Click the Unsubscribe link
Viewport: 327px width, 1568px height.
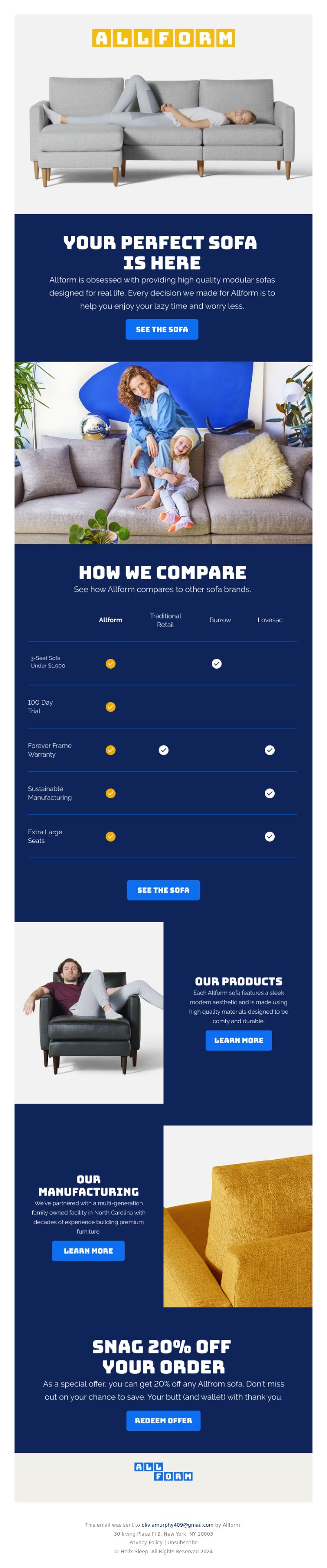(183, 1542)
